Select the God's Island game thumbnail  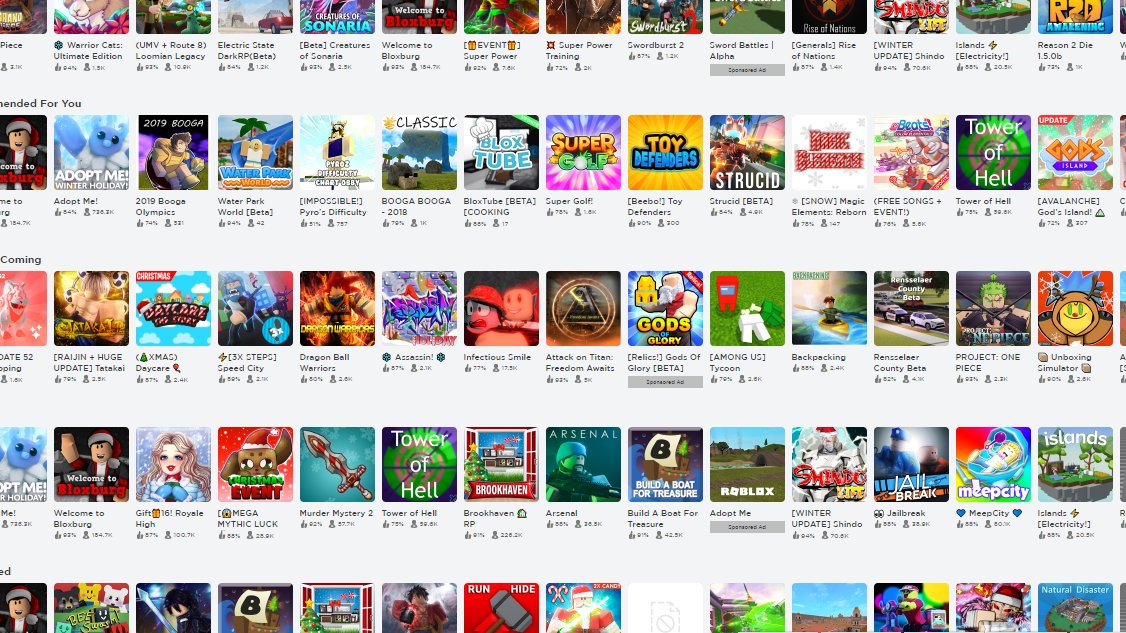point(1075,152)
